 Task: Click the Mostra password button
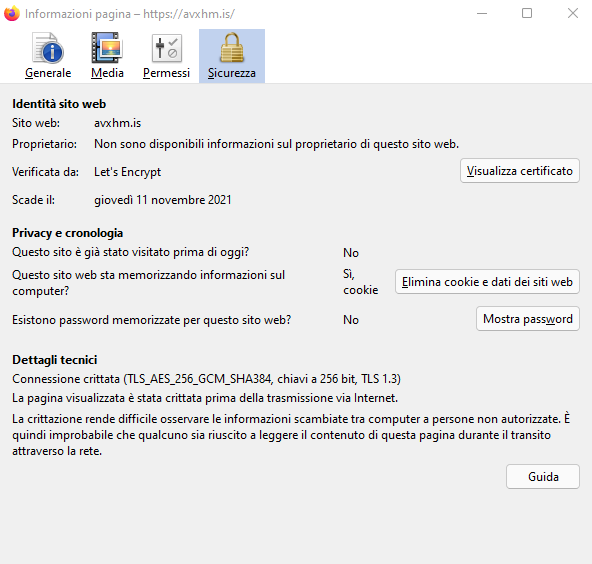527,319
